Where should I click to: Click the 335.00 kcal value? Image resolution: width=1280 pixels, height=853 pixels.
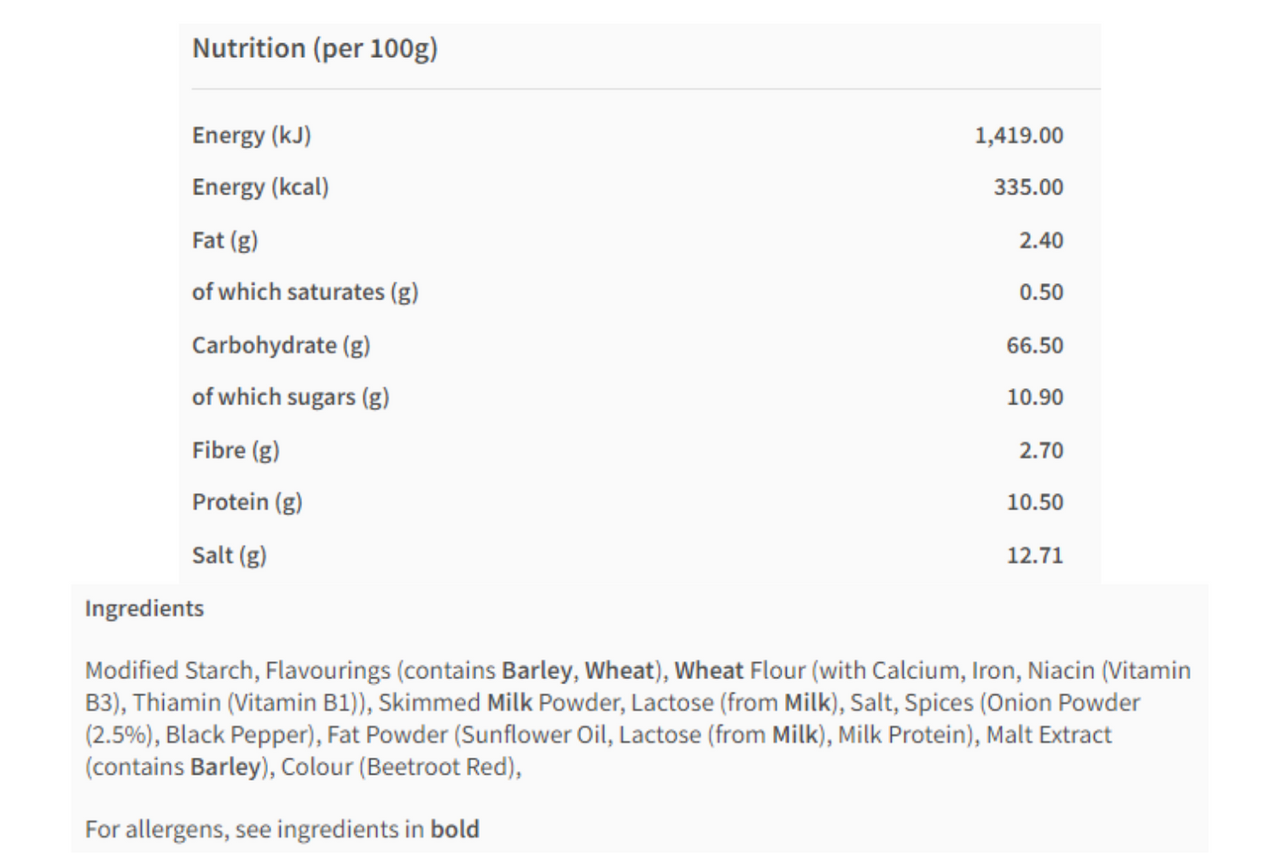click(x=1029, y=187)
